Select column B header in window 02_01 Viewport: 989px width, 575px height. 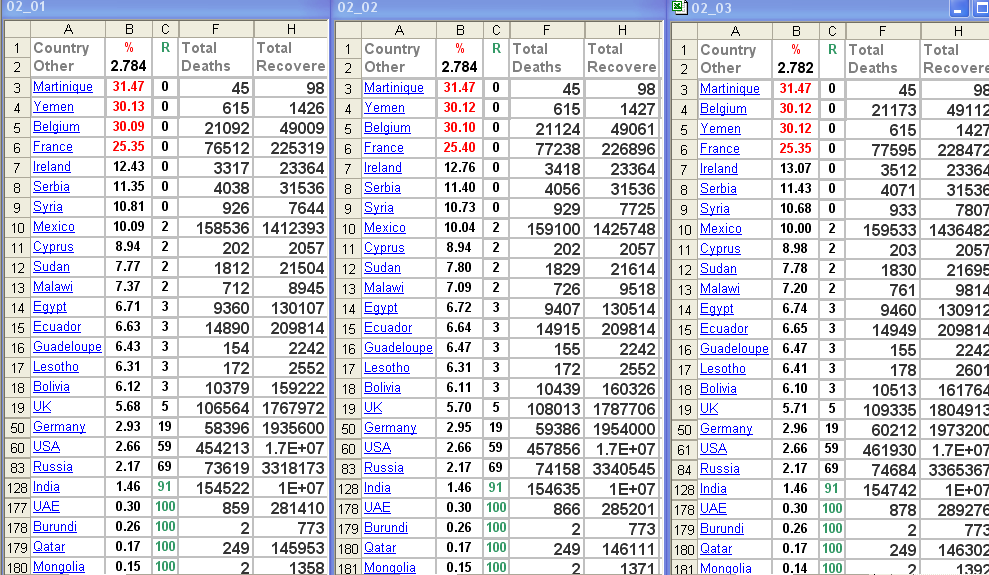[x=129, y=29]
